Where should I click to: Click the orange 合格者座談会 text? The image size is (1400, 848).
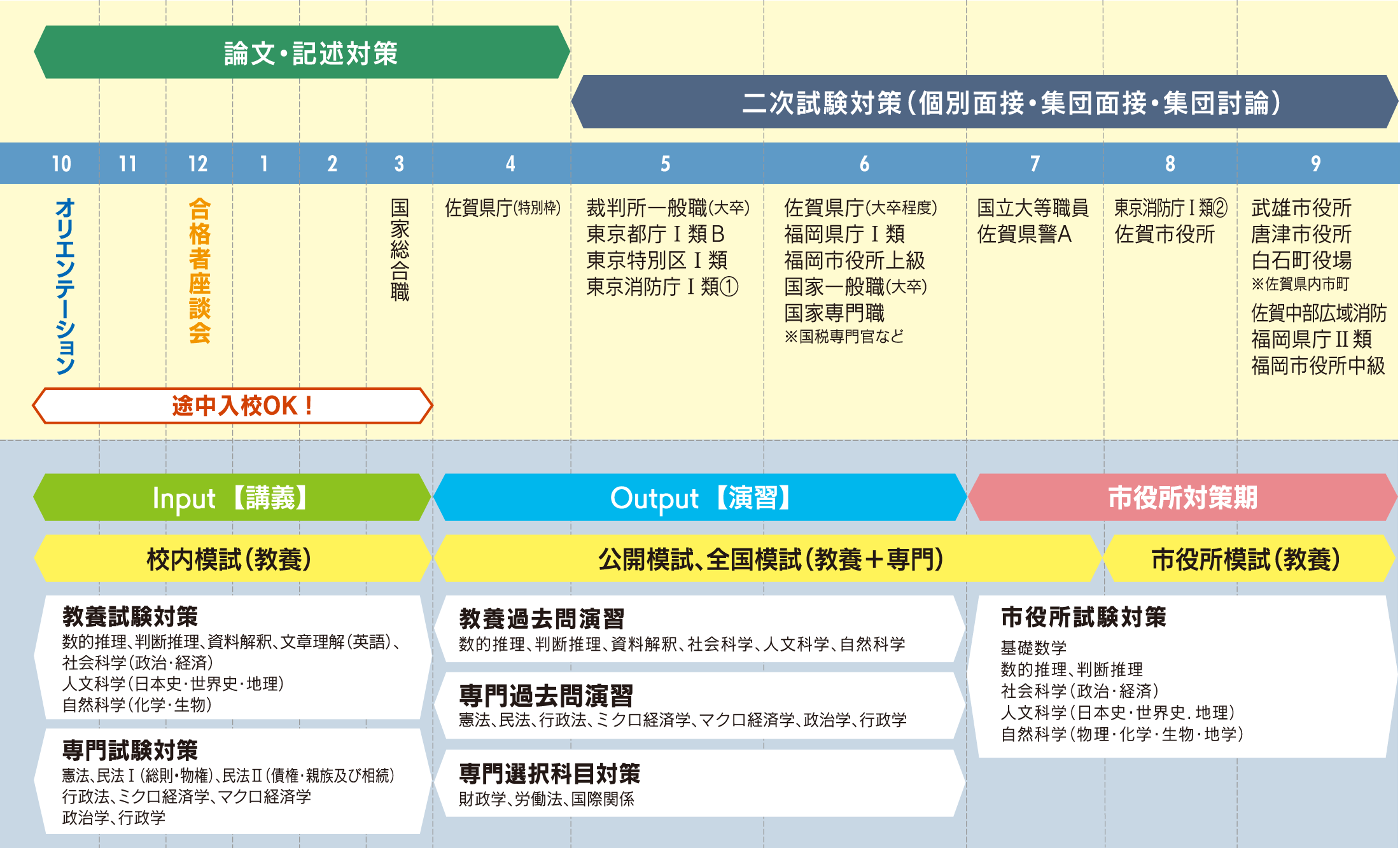click(200, 271)
